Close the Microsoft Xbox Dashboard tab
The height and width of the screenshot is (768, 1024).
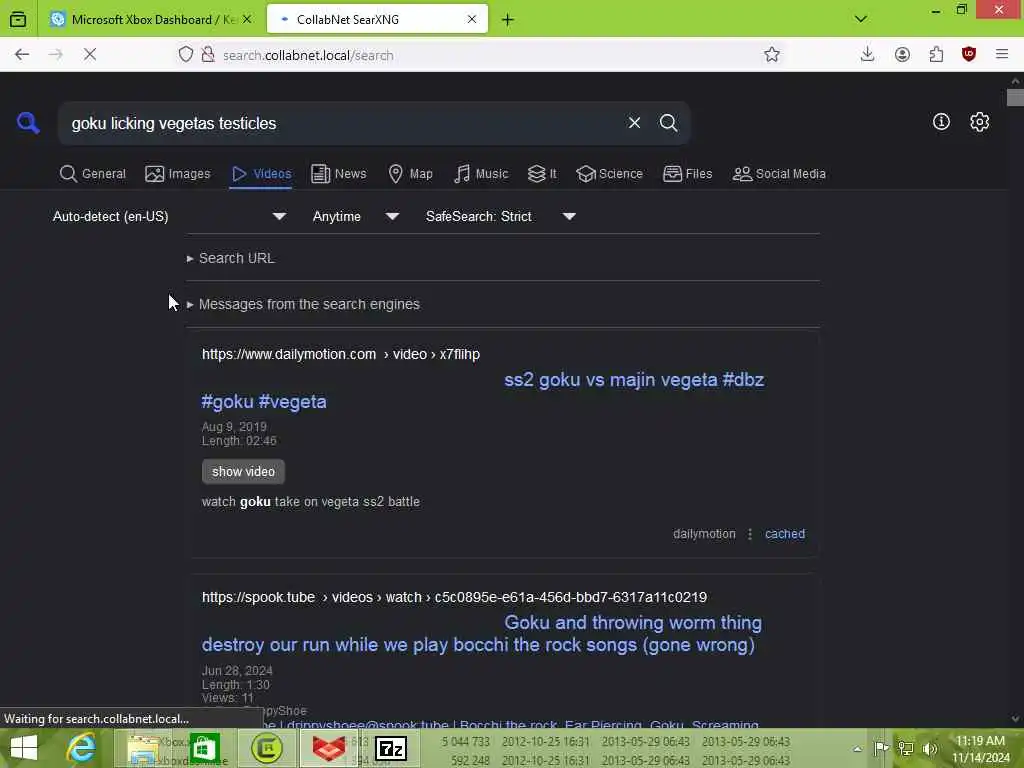click(247, 20)
